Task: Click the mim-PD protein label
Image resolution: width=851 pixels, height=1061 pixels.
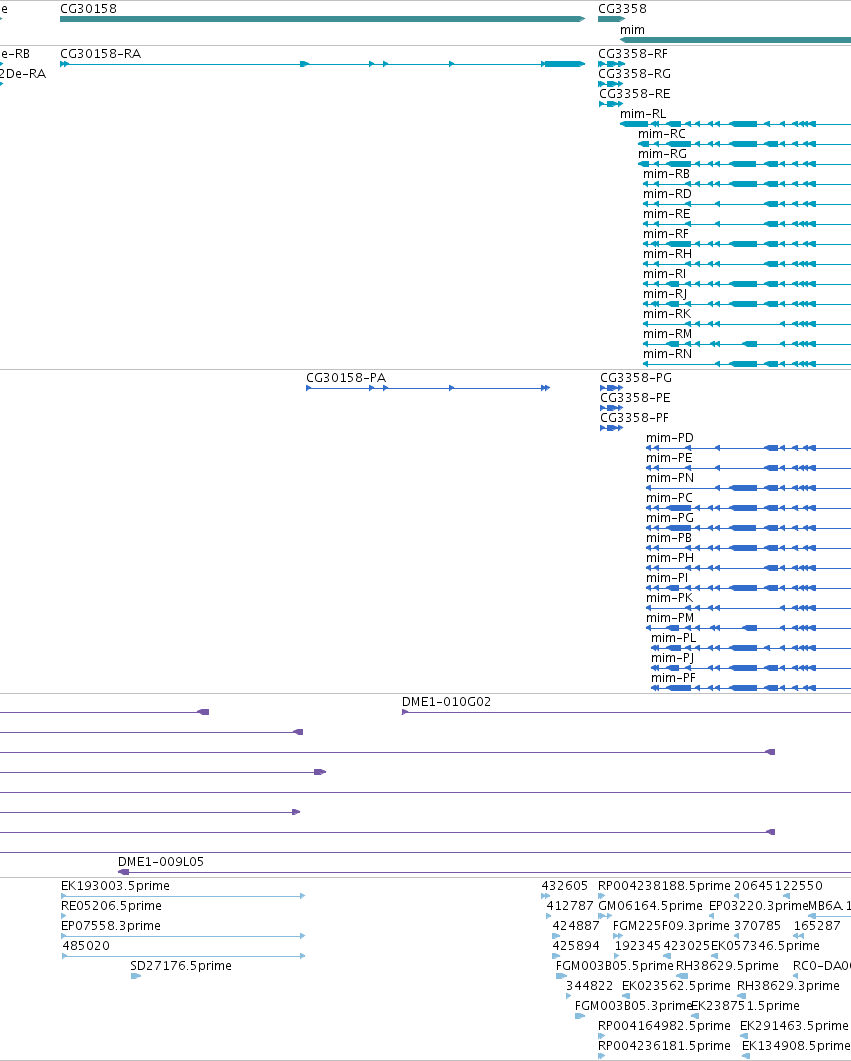Action: point(670,437)
